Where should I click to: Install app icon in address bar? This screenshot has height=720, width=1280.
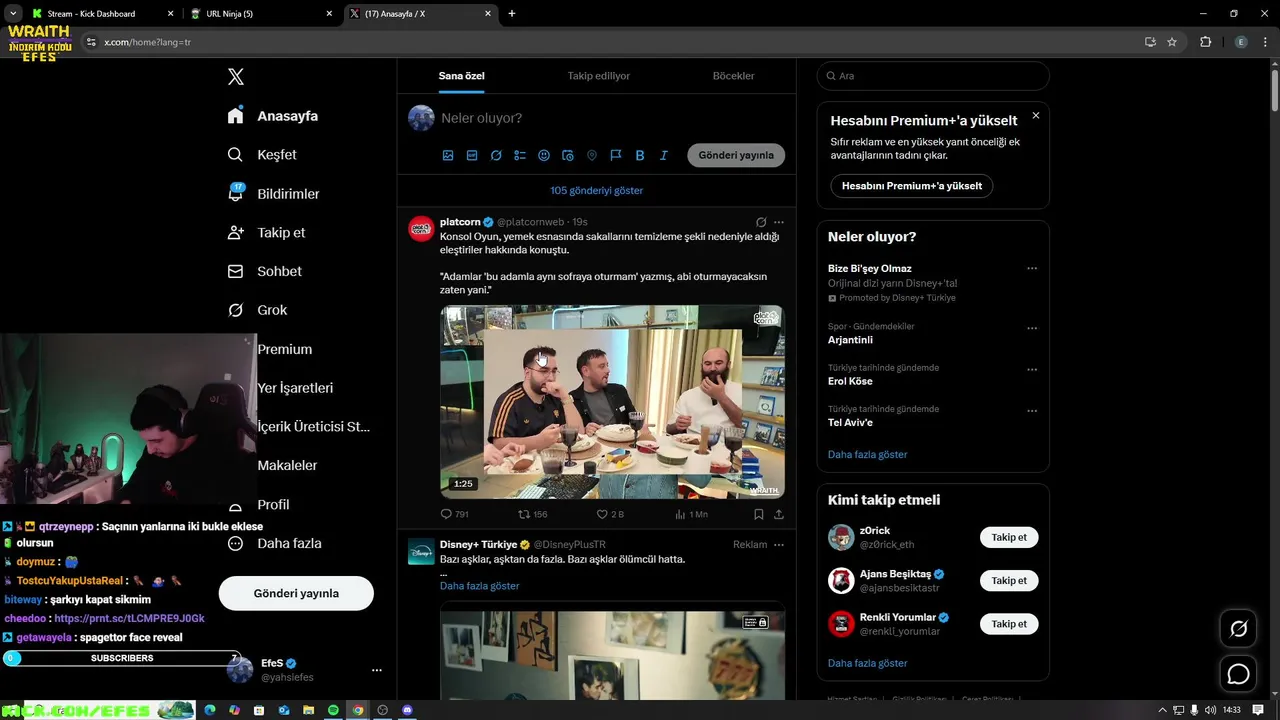tap(1150, 42)
